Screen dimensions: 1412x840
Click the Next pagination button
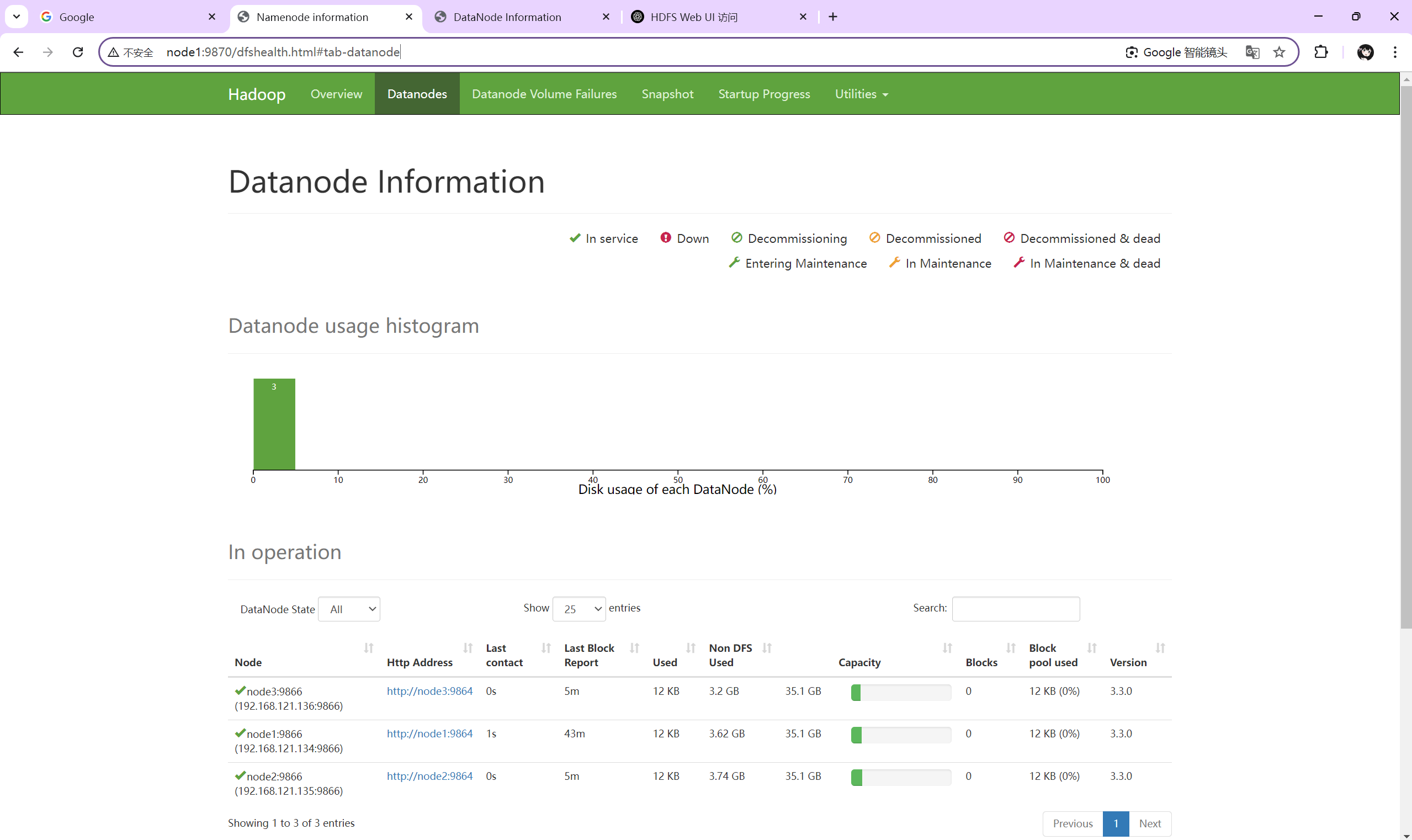1149,823
